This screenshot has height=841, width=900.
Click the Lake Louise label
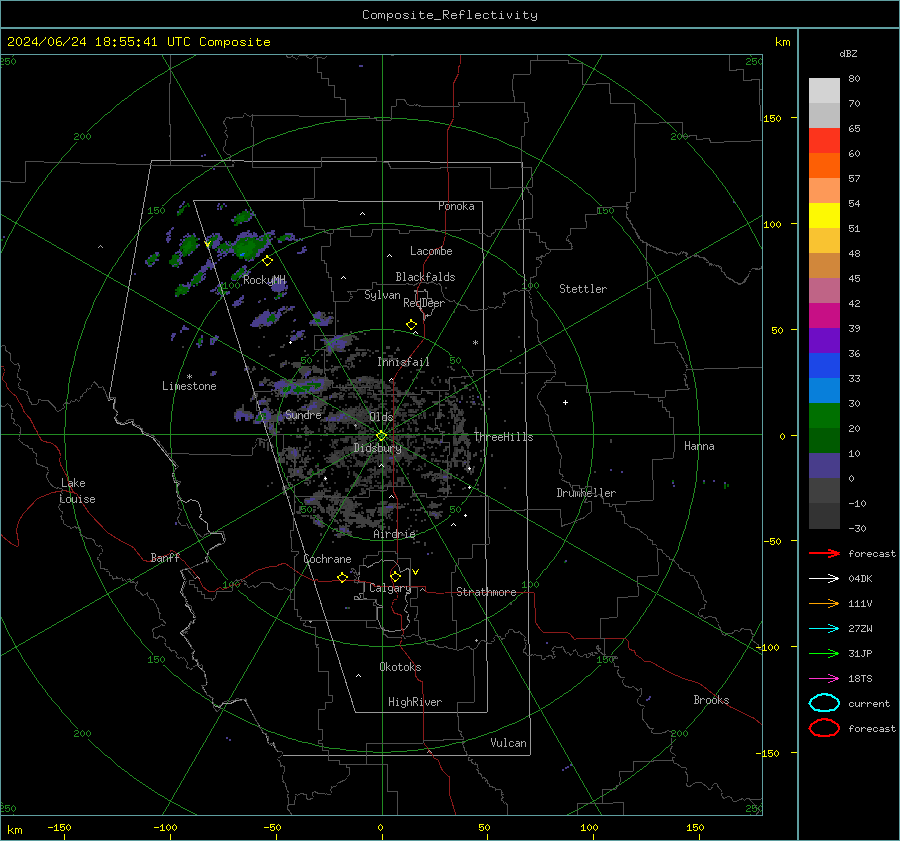(x=77, y=491)
